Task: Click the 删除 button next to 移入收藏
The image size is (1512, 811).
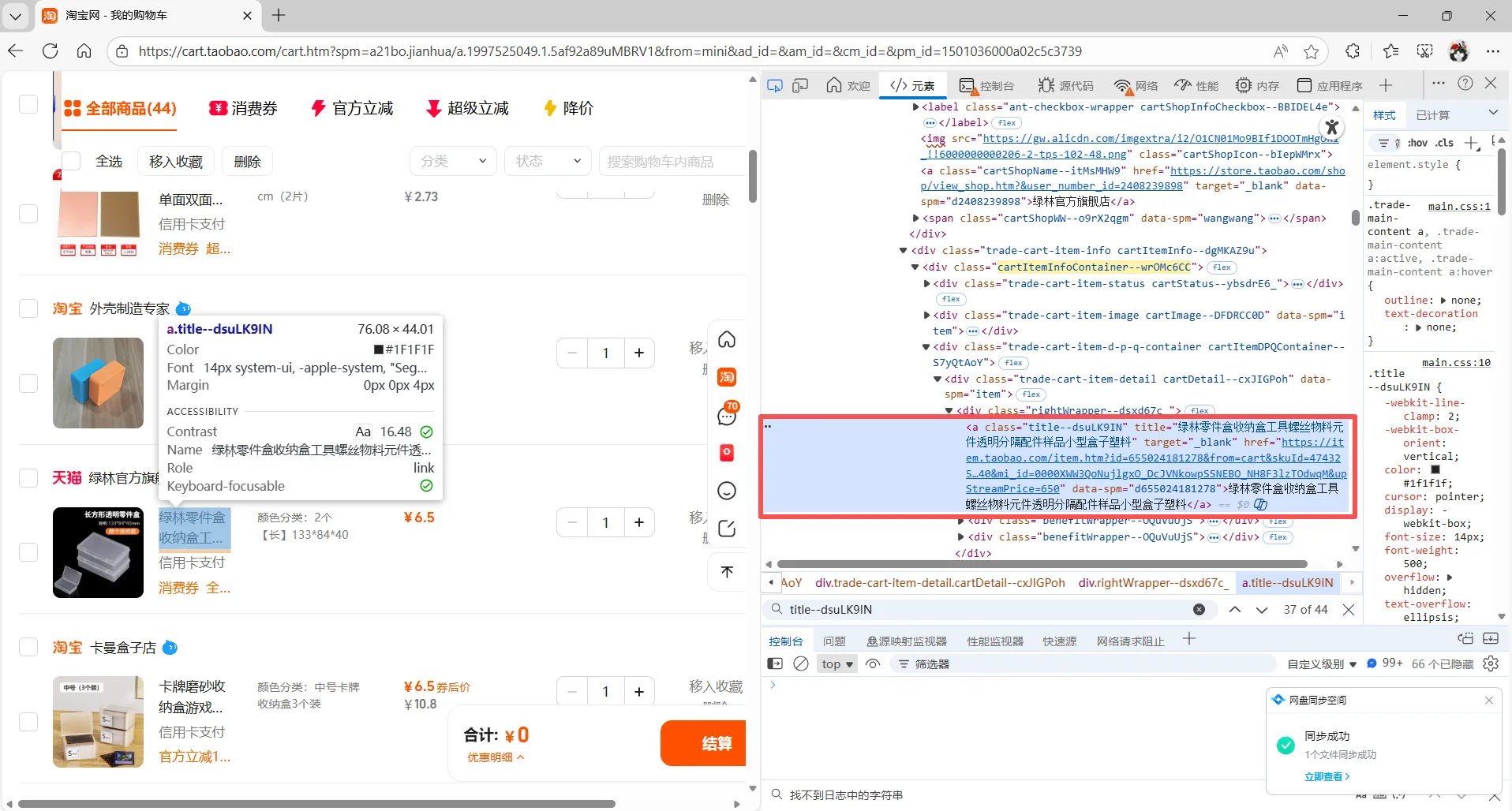Action: 247,161
